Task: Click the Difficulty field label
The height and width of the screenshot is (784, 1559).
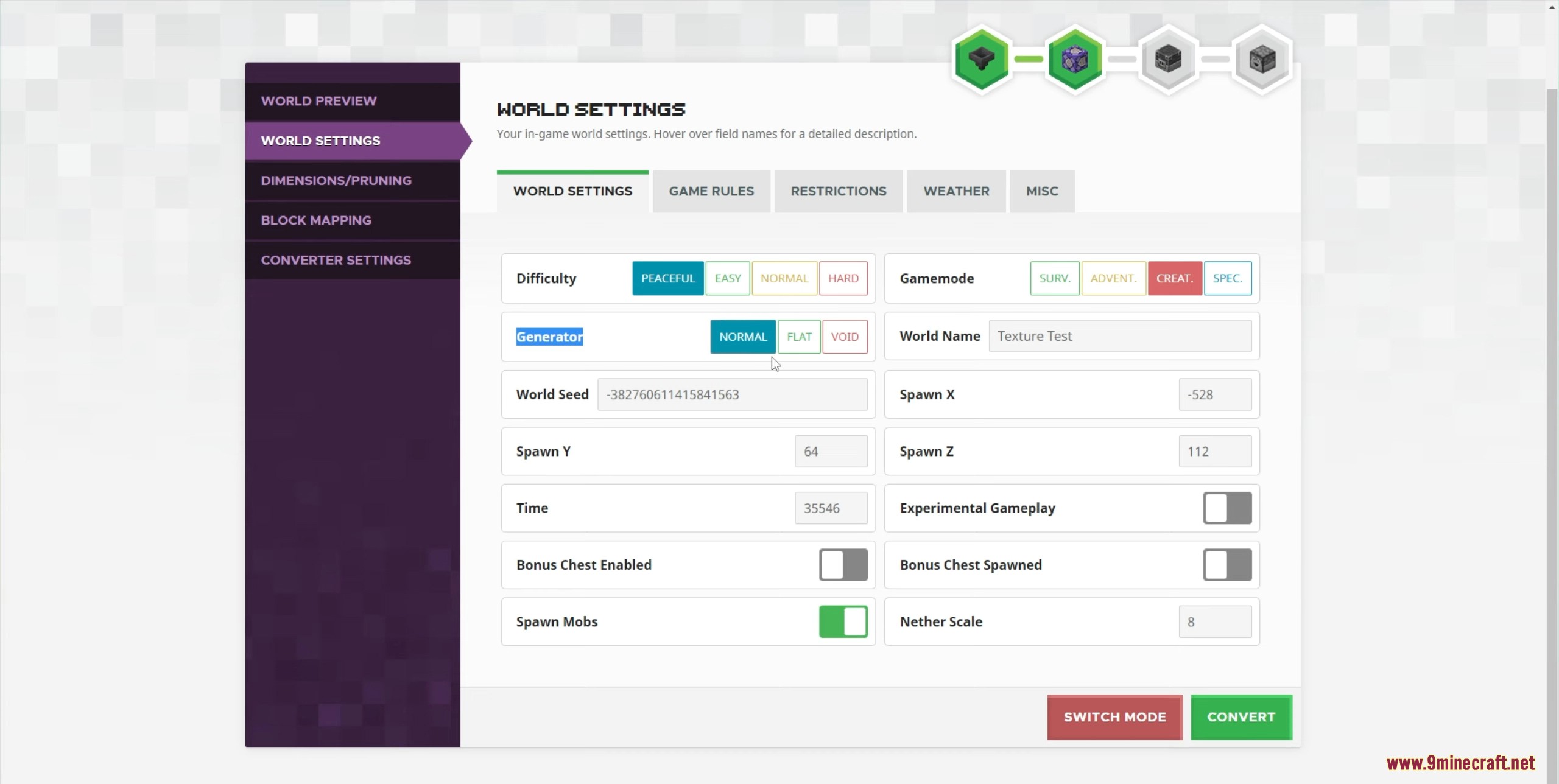Action: [546, 278]
